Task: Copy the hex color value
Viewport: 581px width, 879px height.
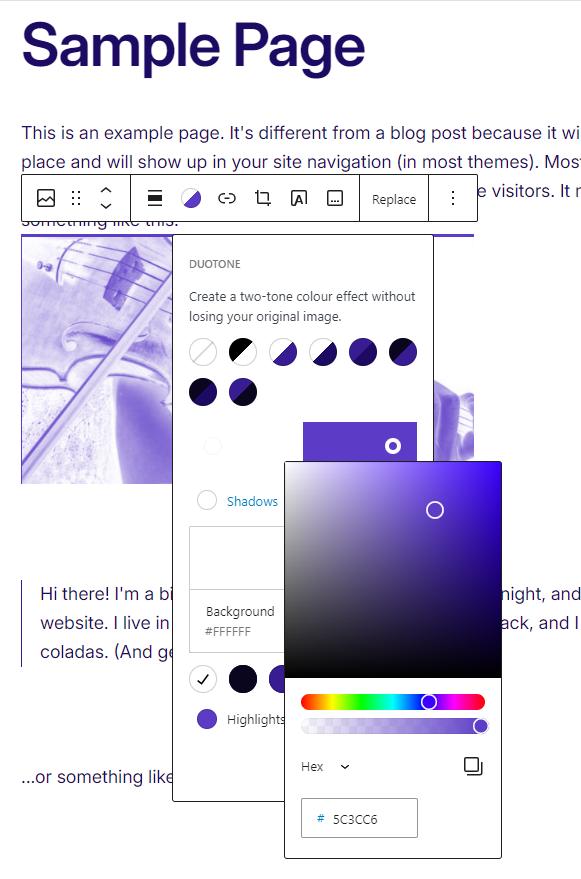Action: click(x=473, y=766)
